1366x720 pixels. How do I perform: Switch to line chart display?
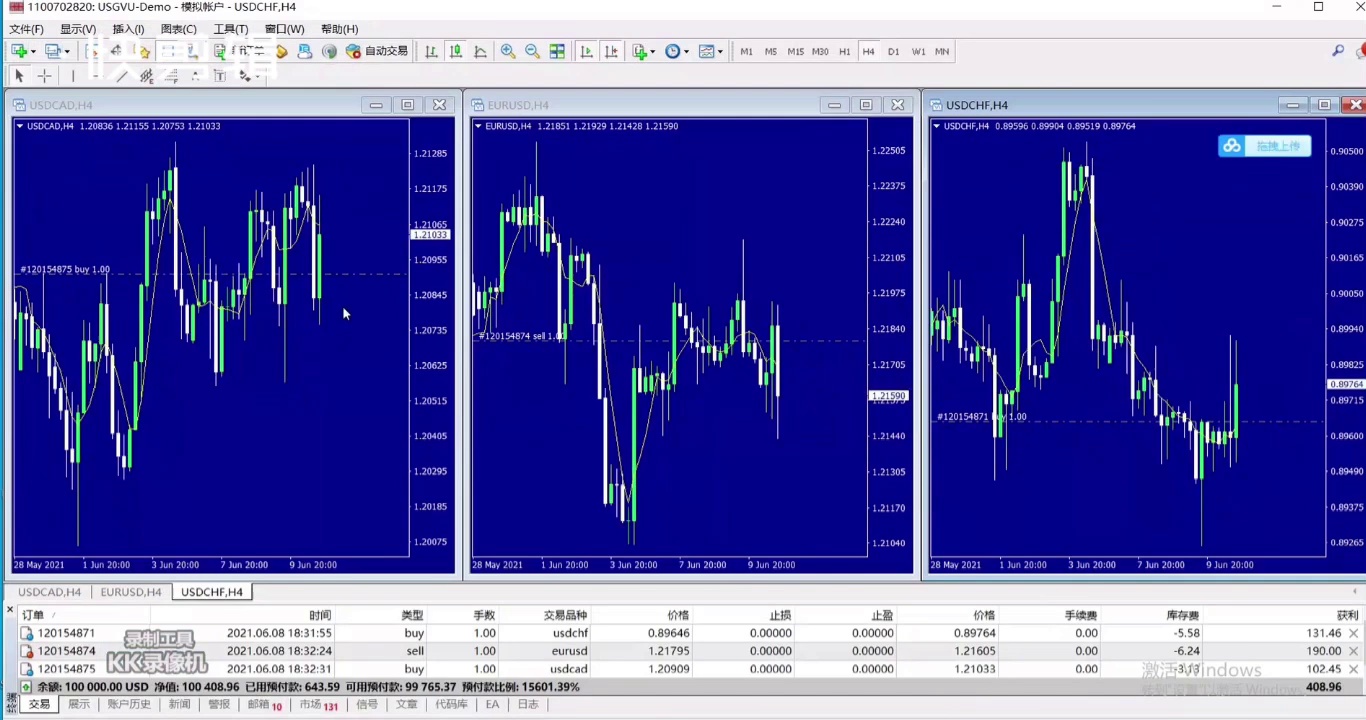click(x=480, y=51)
